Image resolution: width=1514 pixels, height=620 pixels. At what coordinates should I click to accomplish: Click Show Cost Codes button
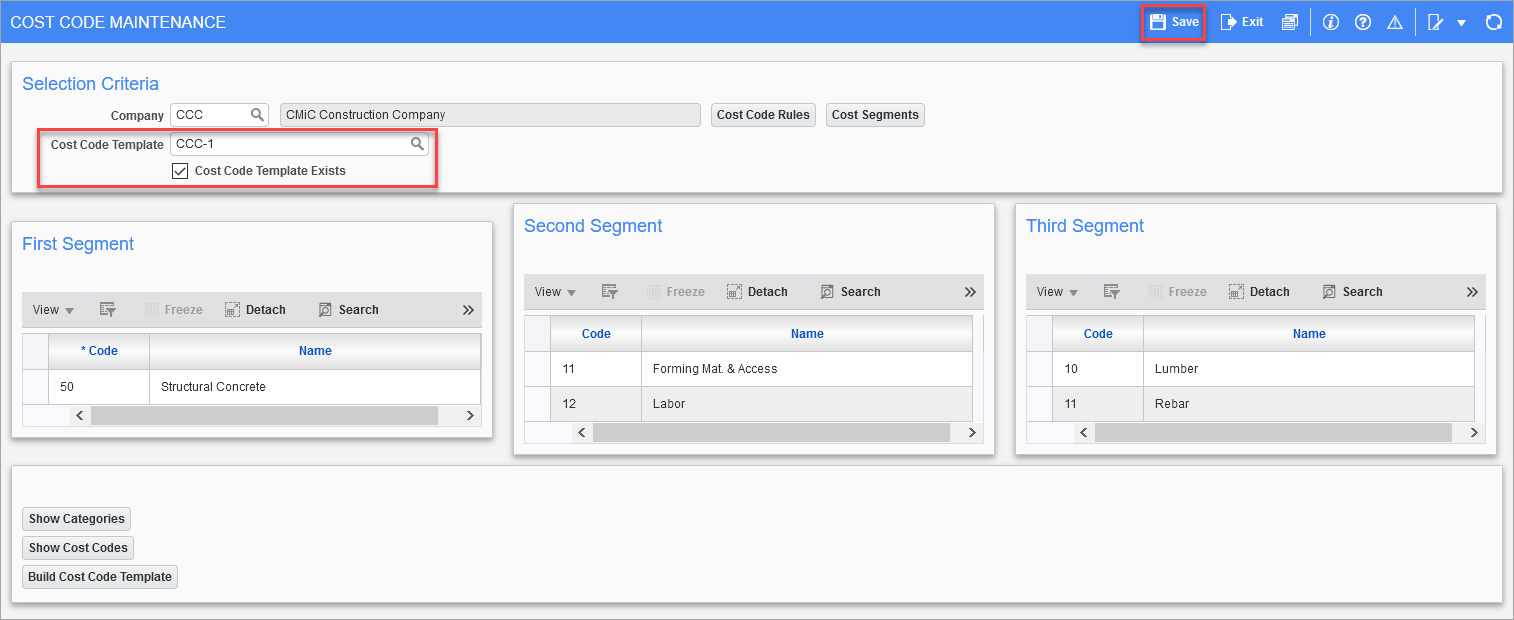tap(78, 548)
